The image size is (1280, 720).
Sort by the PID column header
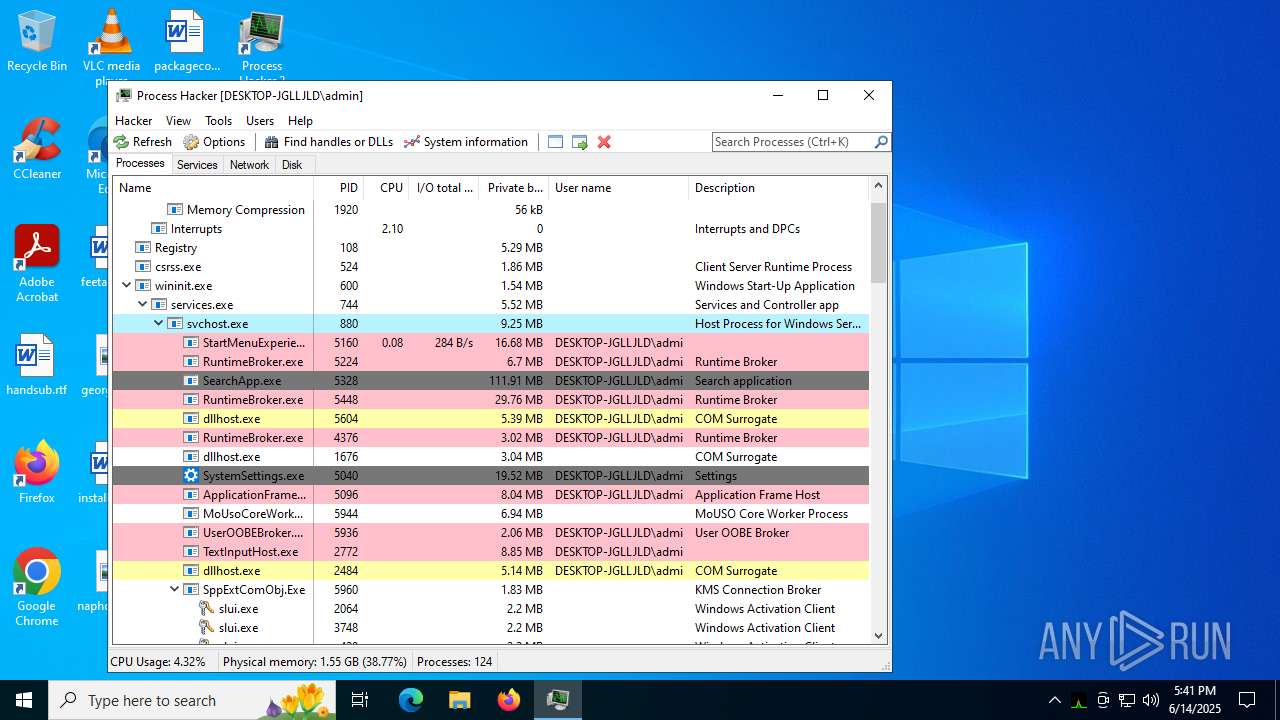tap(338, 188)
